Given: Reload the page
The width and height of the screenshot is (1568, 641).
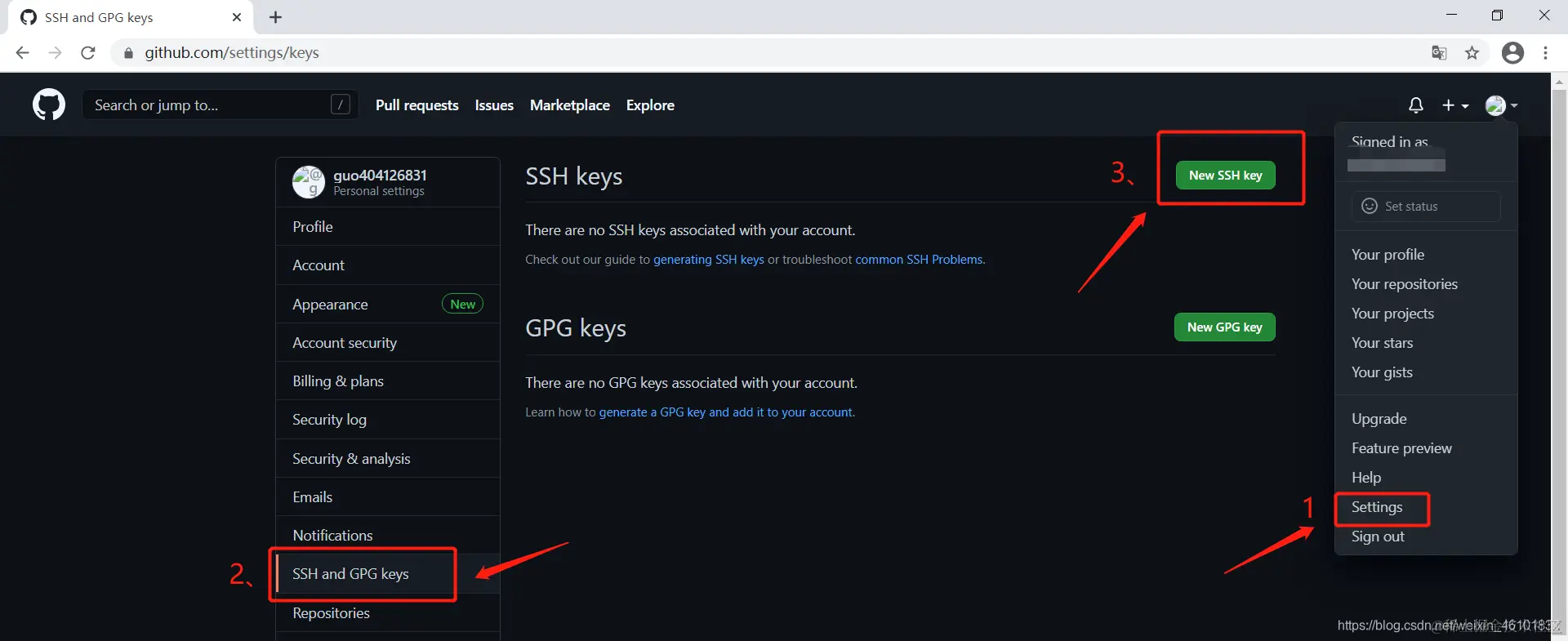Looking at the screenshot, I should point(88,53).
